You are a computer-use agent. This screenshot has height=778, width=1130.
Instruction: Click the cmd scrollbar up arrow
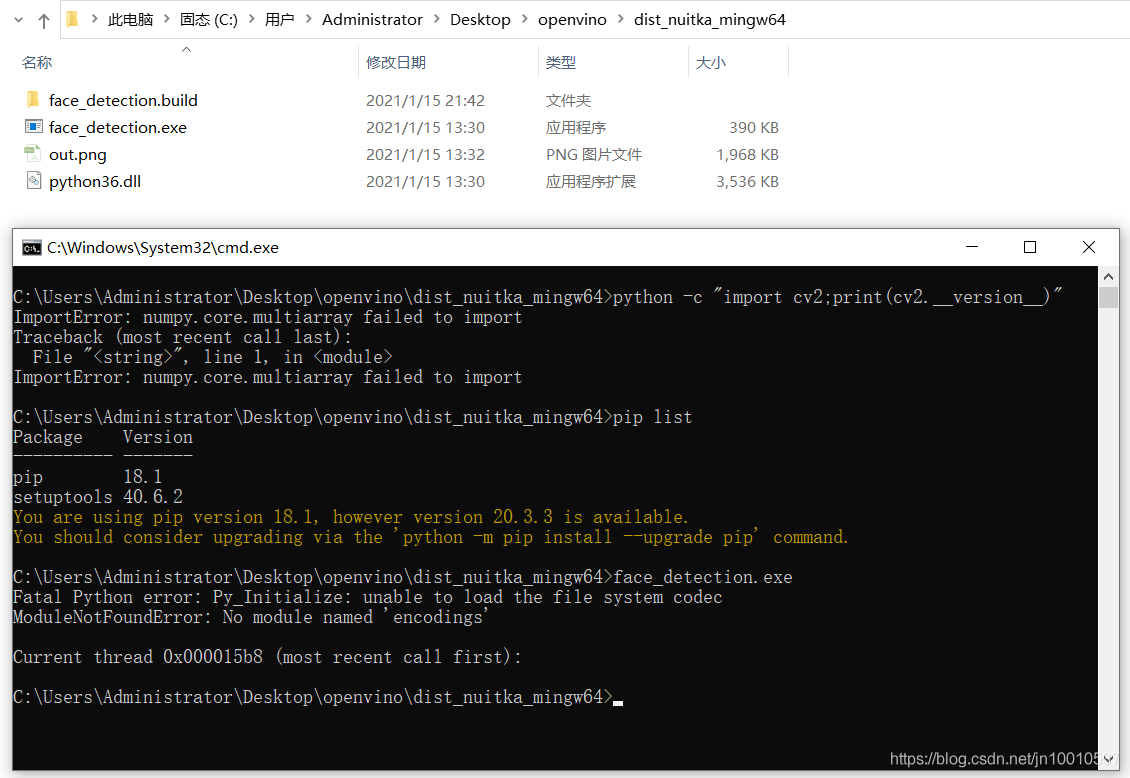coord(1108,277)
